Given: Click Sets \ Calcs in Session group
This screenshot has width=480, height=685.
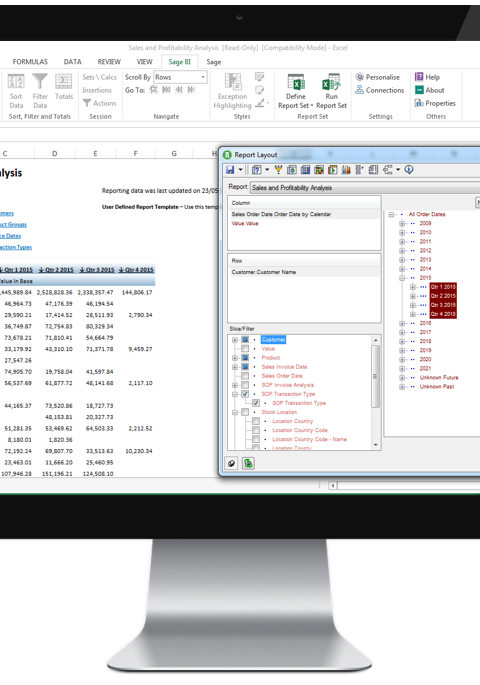Looking at the screenshot, I should point(100,77).
